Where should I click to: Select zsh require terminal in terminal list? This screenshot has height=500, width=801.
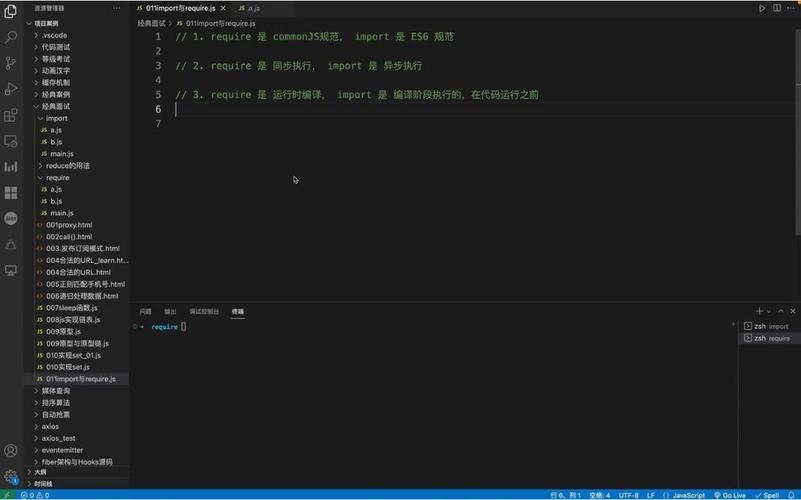769,338
